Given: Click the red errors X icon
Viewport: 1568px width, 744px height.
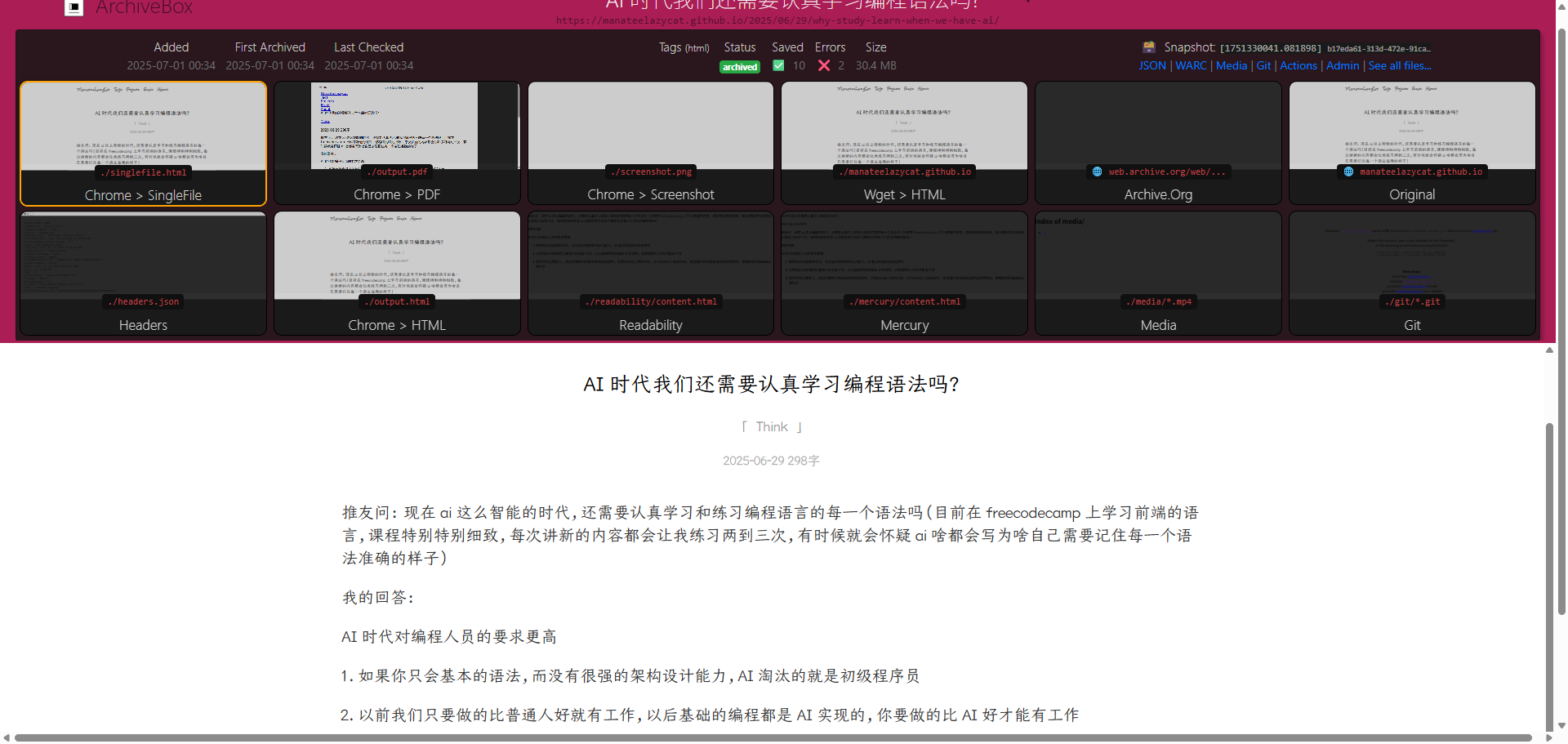Looking at the screenshot, I should tap(824, 65).
